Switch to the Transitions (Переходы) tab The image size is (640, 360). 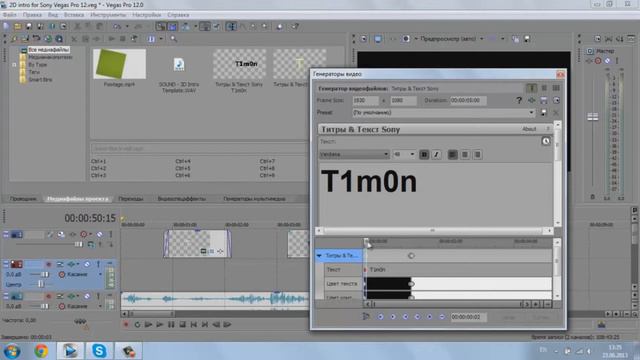tap(131, 199)
